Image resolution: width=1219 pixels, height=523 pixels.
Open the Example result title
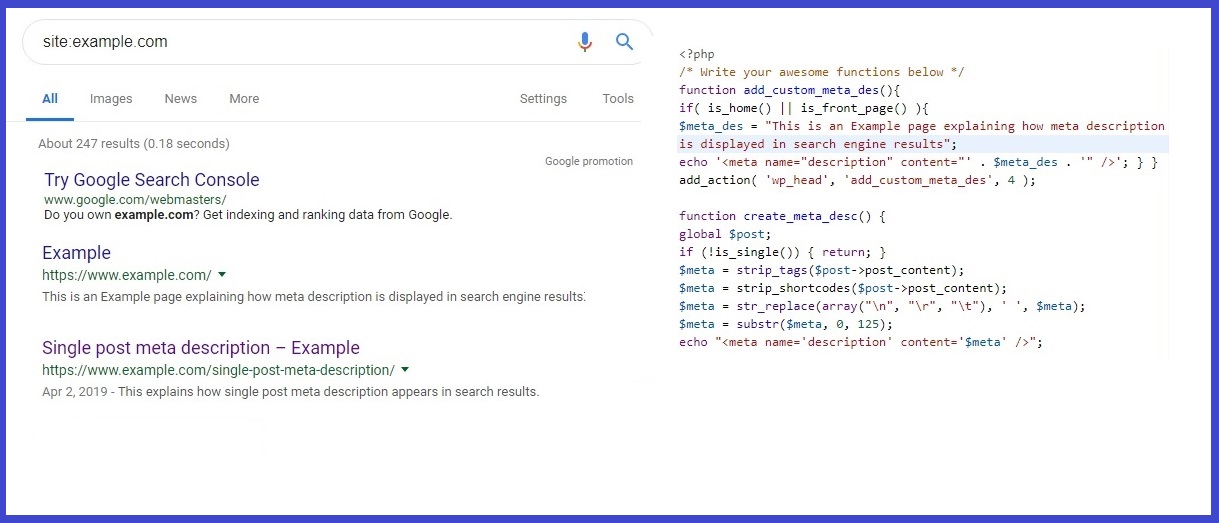(x=77, y=253)
